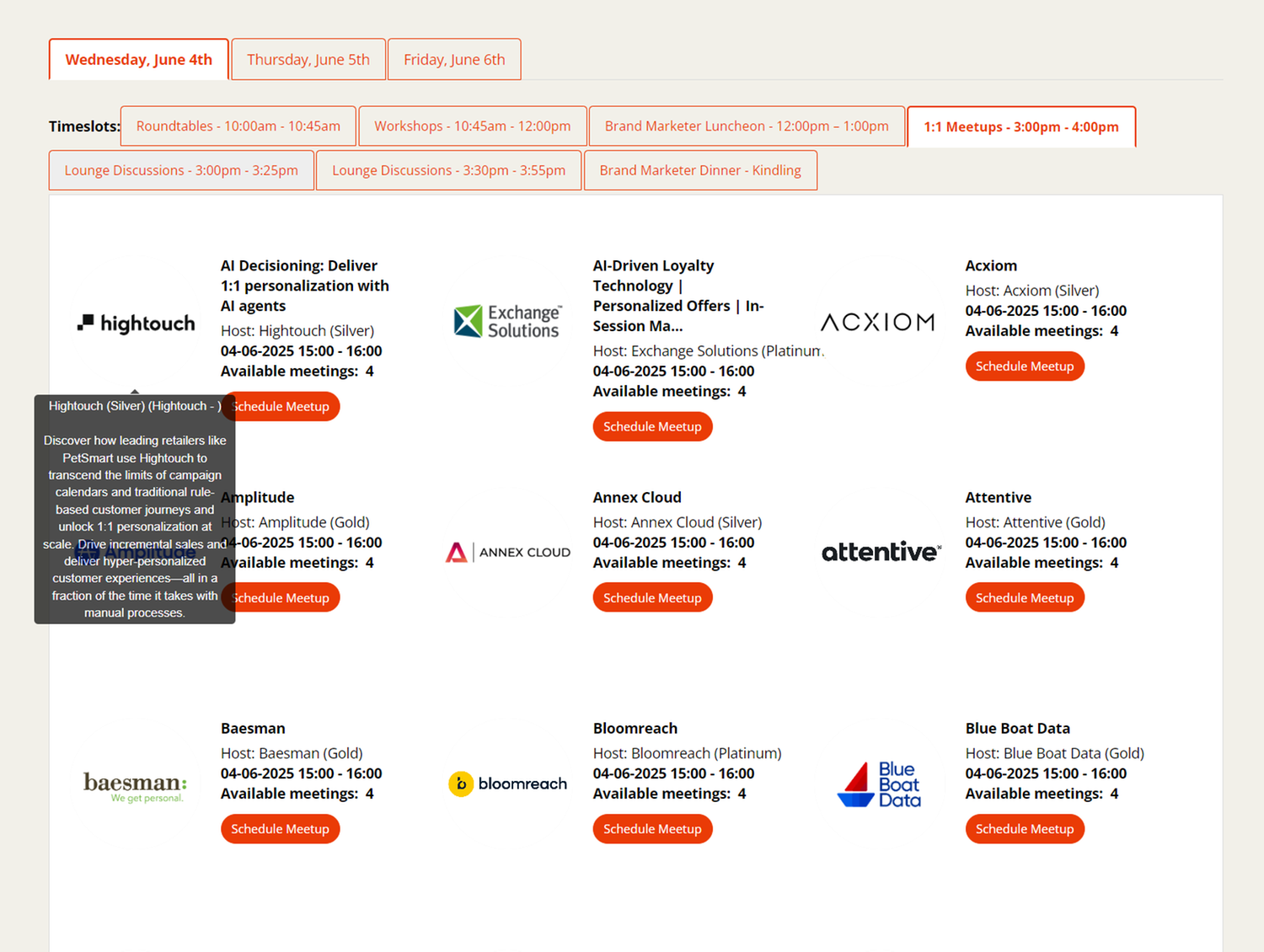Schedule a meetup with Acxiom
Viewport: 1264px width, 952px height.
point(1025,366)
